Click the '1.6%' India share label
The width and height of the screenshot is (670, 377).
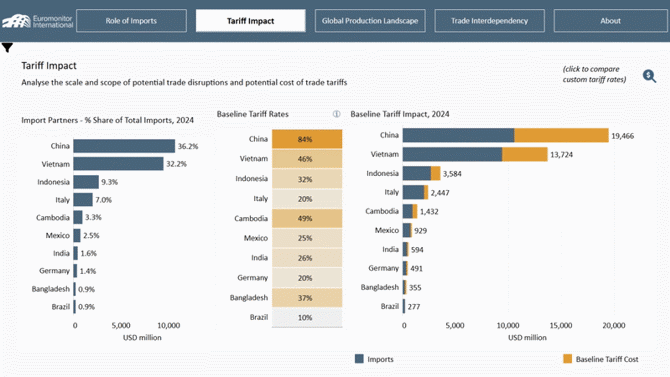tap(88, 253)
